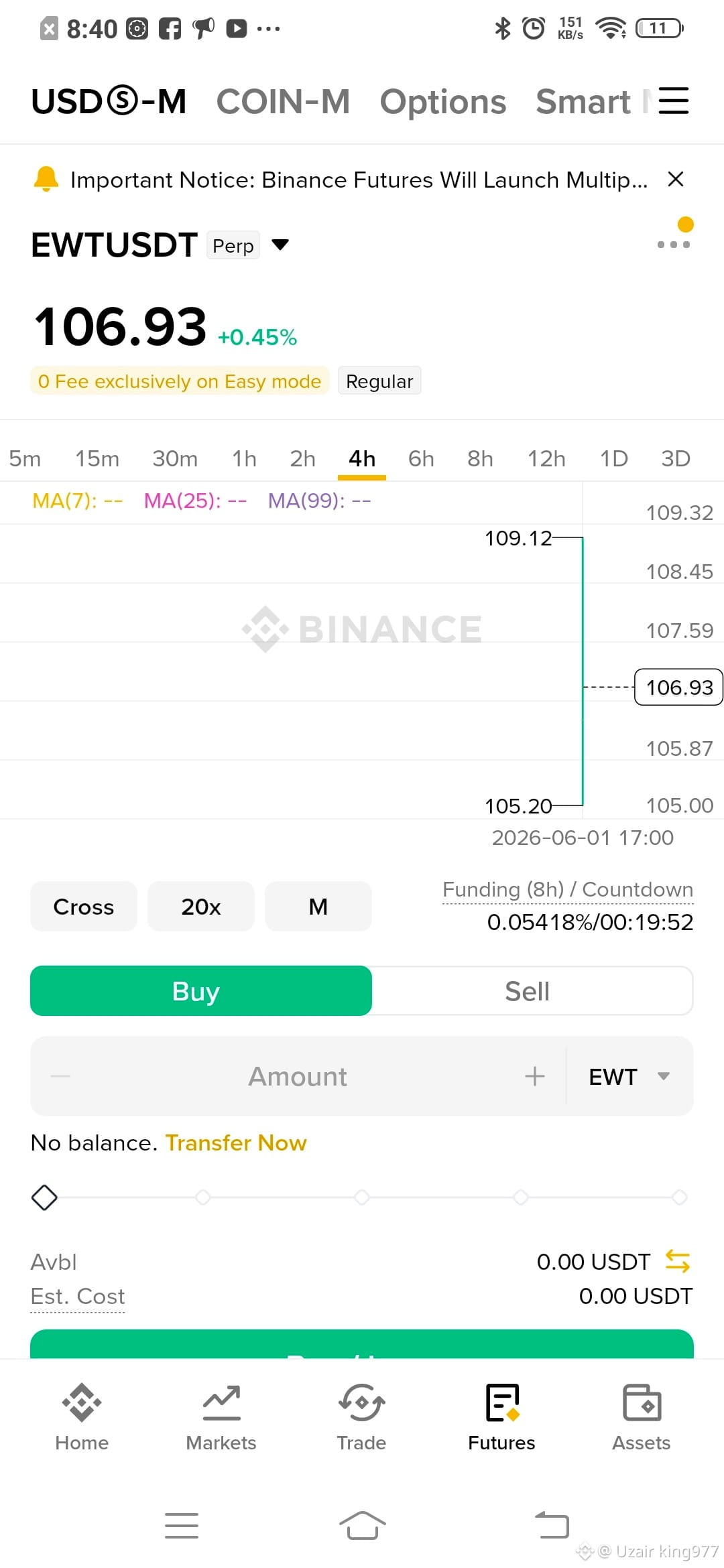
Task: Open the 20x leverage button
Action: pos(201,907)
